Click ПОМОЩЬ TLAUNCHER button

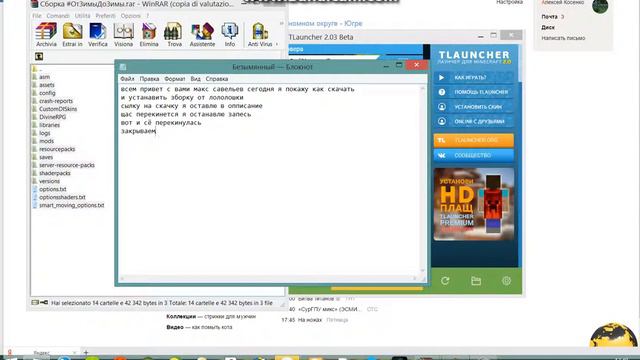tap(473, 92)
